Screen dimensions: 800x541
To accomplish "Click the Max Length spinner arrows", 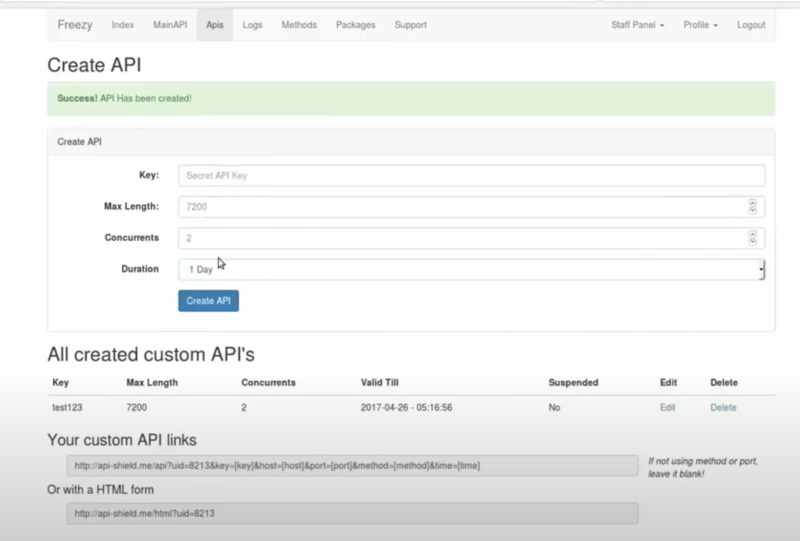I will [752, 207].
